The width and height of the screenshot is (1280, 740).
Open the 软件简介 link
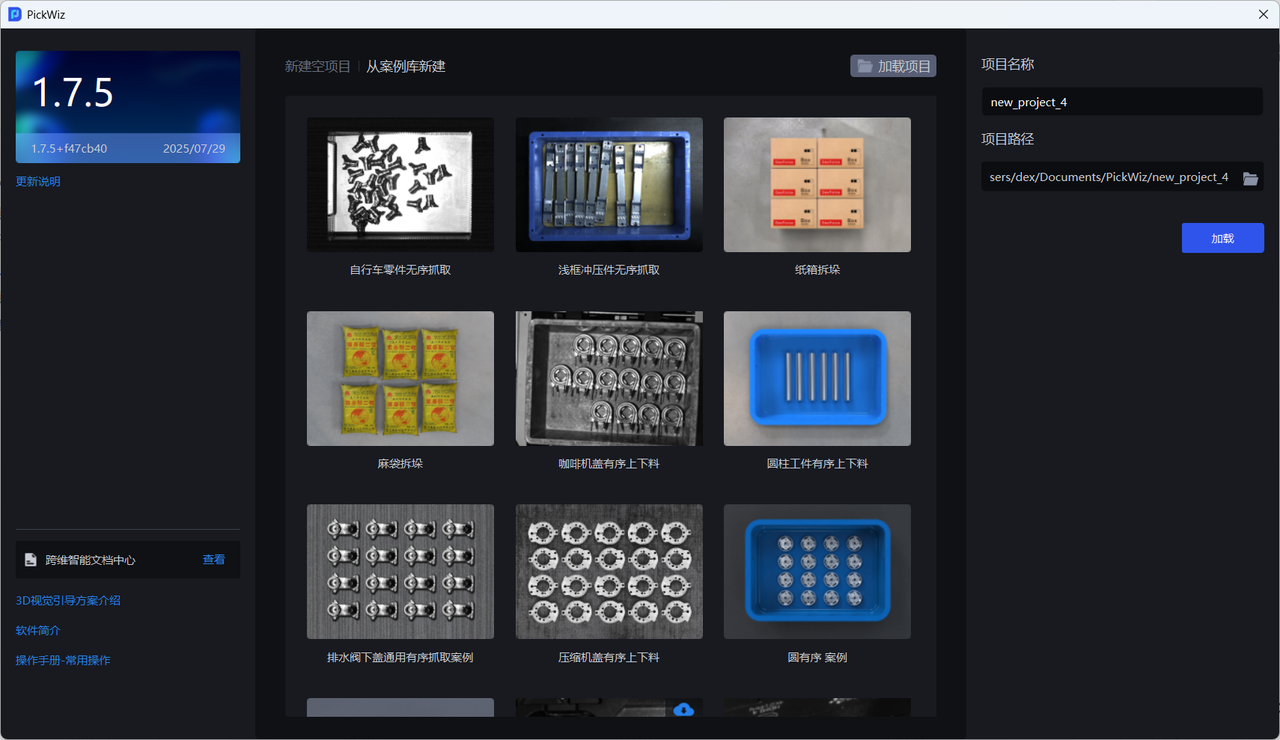(x=38, y=631)
